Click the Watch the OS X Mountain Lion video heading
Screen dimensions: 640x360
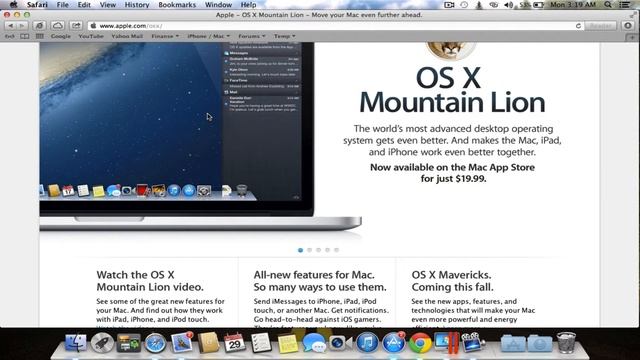pyautogui.click(x=150, y=281)
